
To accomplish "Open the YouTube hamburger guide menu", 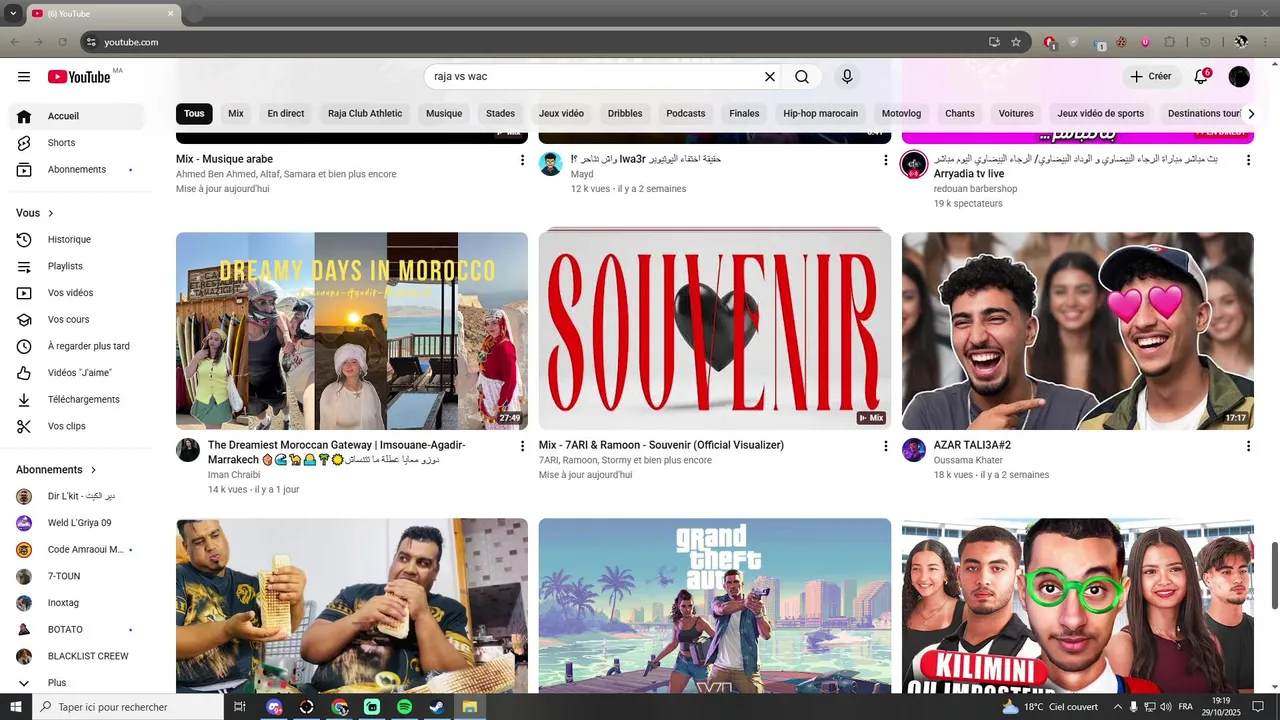I will click(24, 77).
